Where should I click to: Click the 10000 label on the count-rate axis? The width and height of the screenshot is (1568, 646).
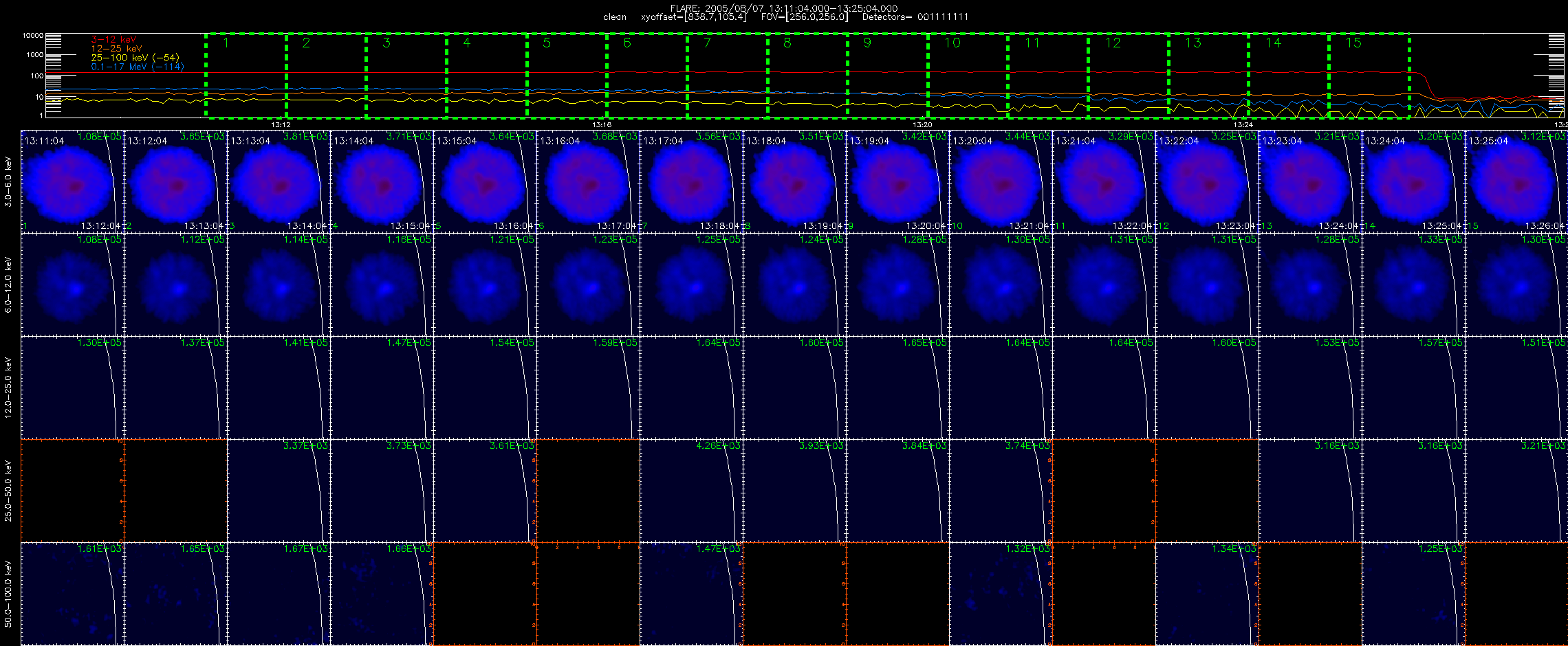point(33,36)
